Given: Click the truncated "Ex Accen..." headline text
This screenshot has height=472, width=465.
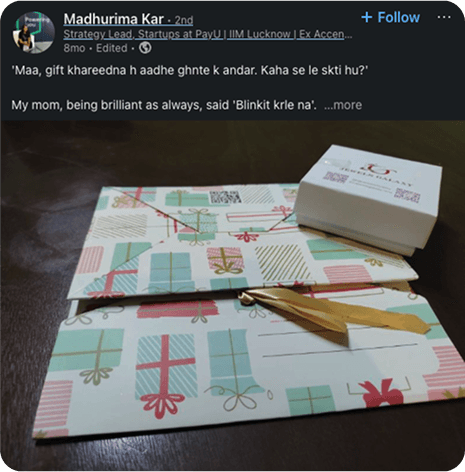Looking at the screenshot, I should [x=325, y=34].
